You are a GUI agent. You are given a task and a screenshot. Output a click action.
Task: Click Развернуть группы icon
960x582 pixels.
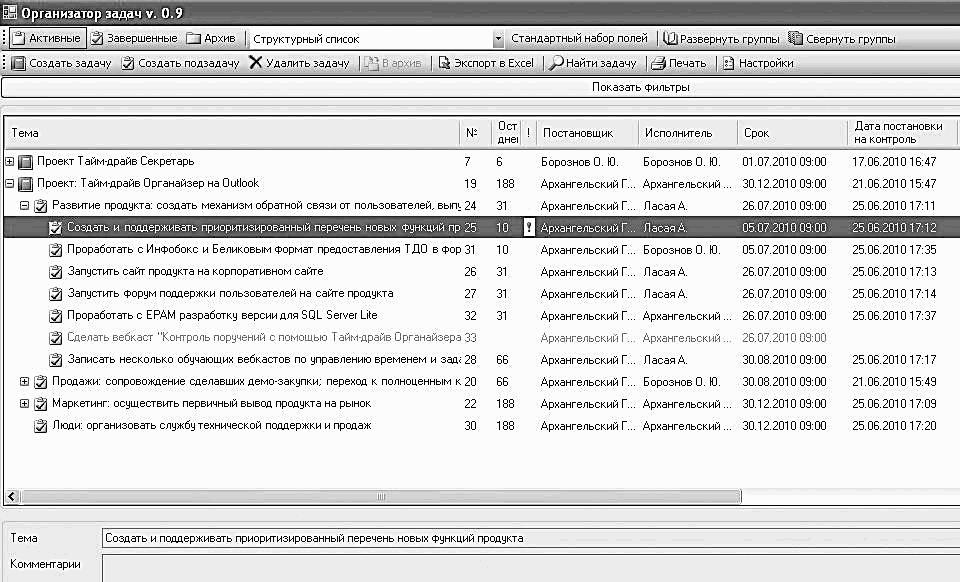670,39
